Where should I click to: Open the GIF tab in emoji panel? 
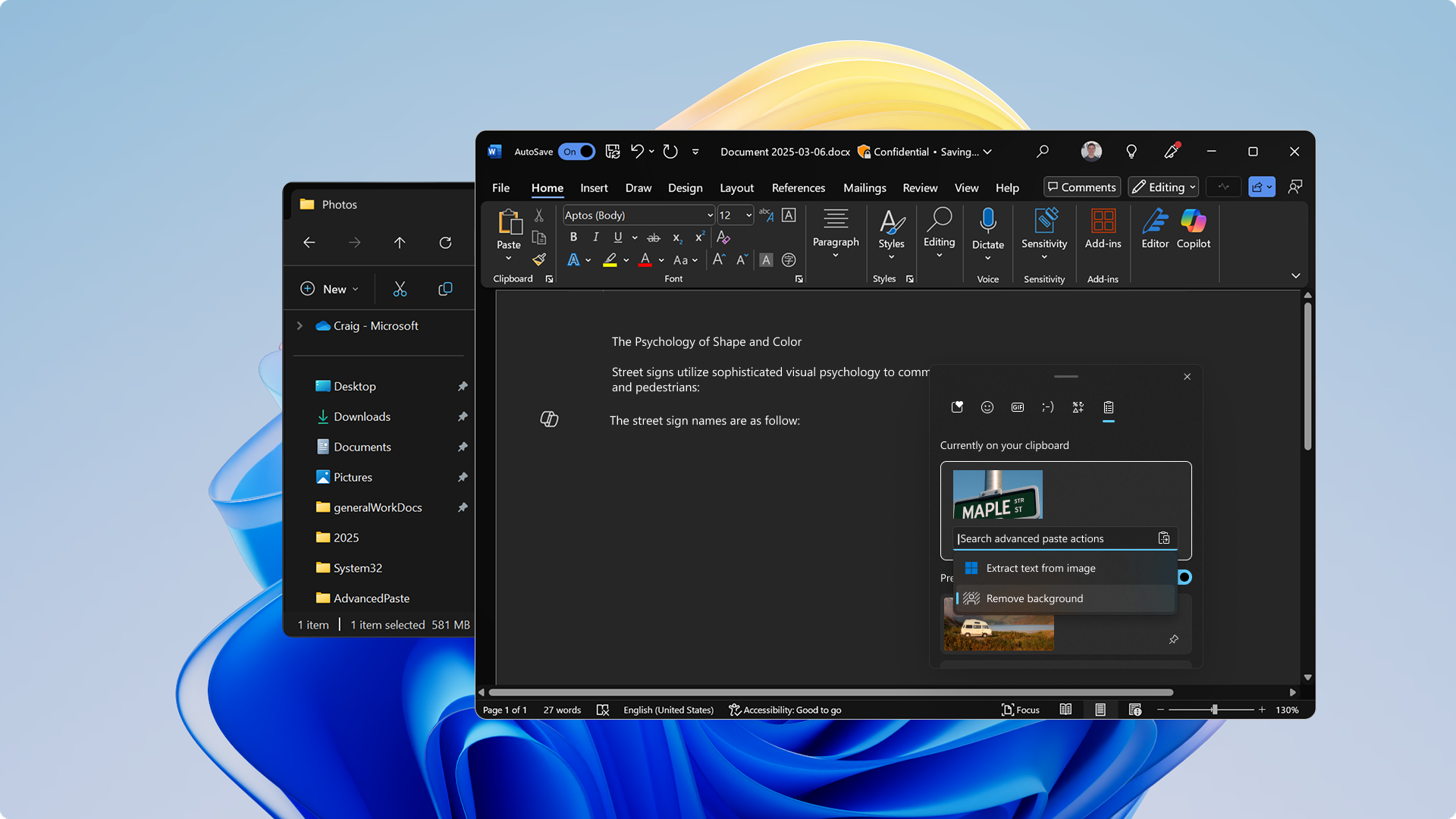tap(1018, 407)
